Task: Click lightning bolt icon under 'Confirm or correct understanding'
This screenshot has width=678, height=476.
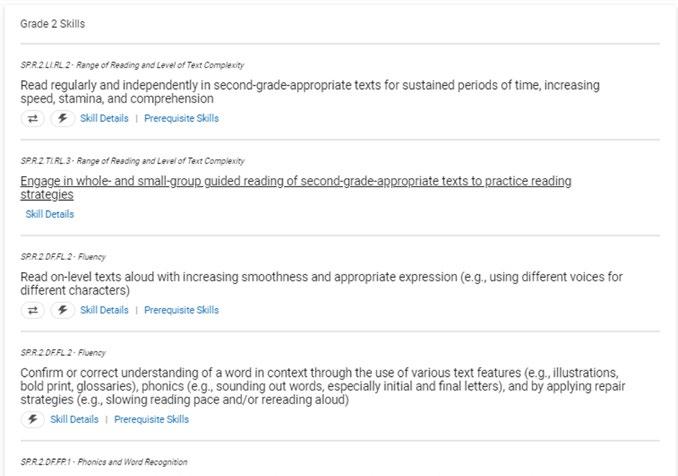Action: (x=33, y=419)
